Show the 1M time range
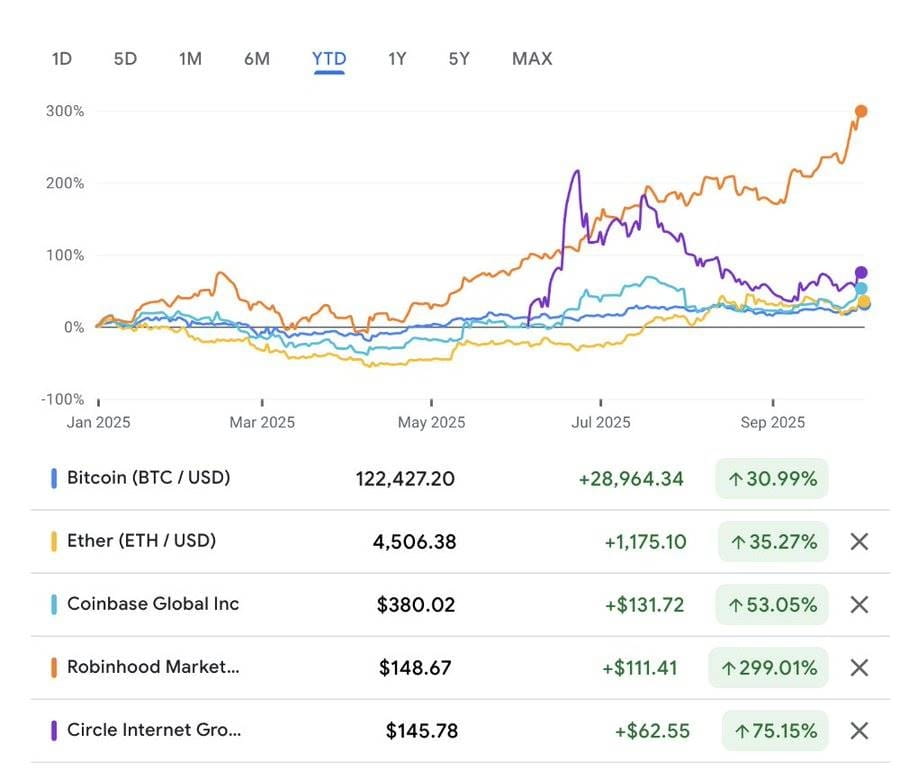Viewport: 900px width, 779px height. click(190, 59)
